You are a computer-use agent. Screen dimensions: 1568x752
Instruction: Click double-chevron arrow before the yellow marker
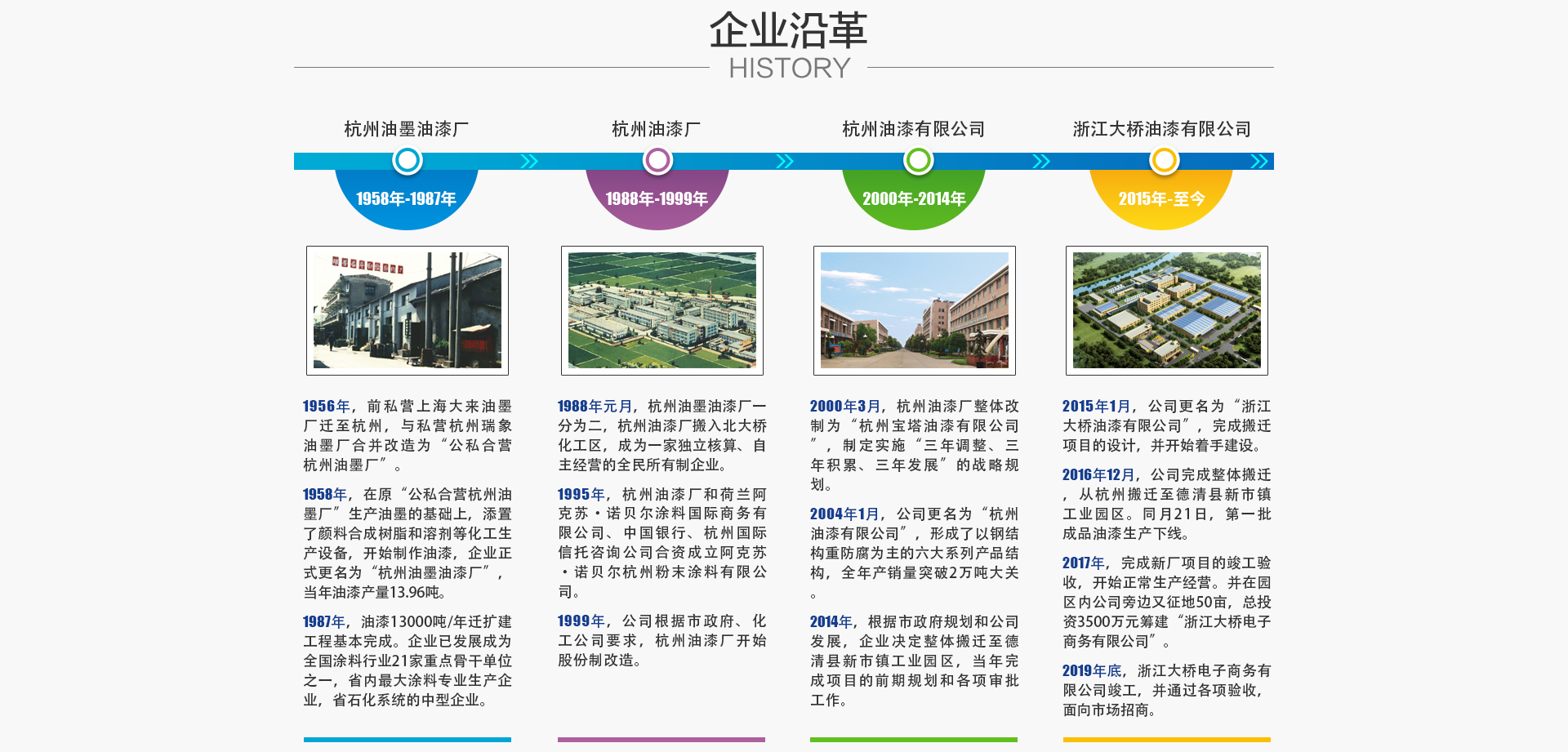click(1041, 162)
